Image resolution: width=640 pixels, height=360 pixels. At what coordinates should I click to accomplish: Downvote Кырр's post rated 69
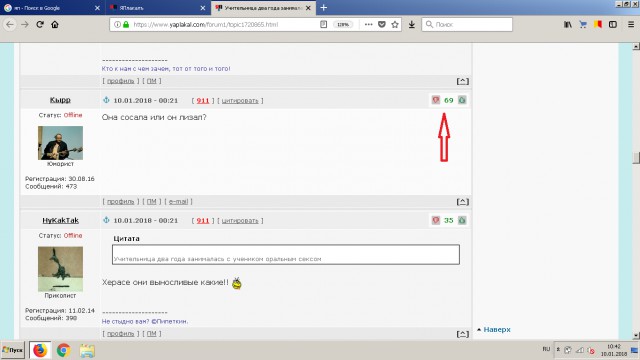(x=436, y=100)
